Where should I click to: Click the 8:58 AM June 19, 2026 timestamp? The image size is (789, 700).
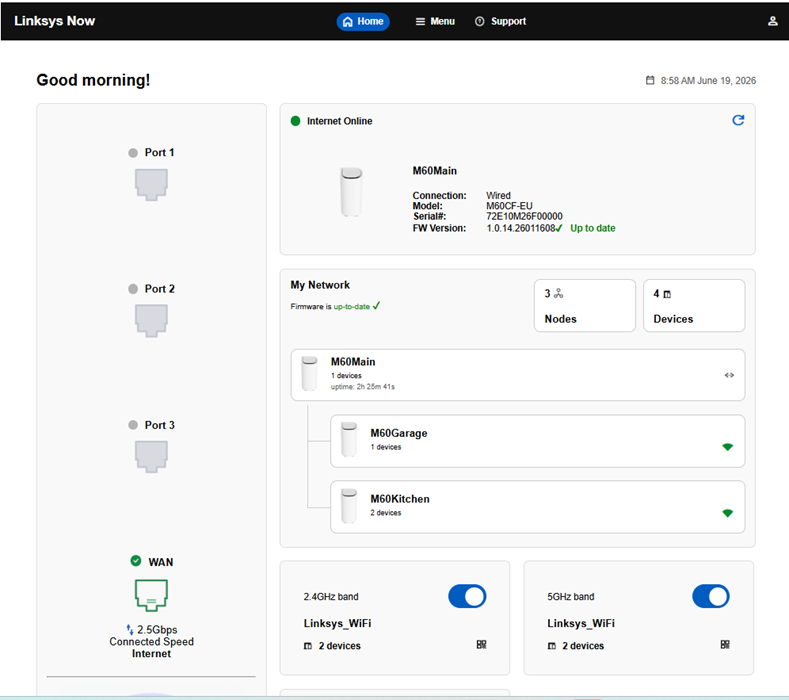click(708, 81)
